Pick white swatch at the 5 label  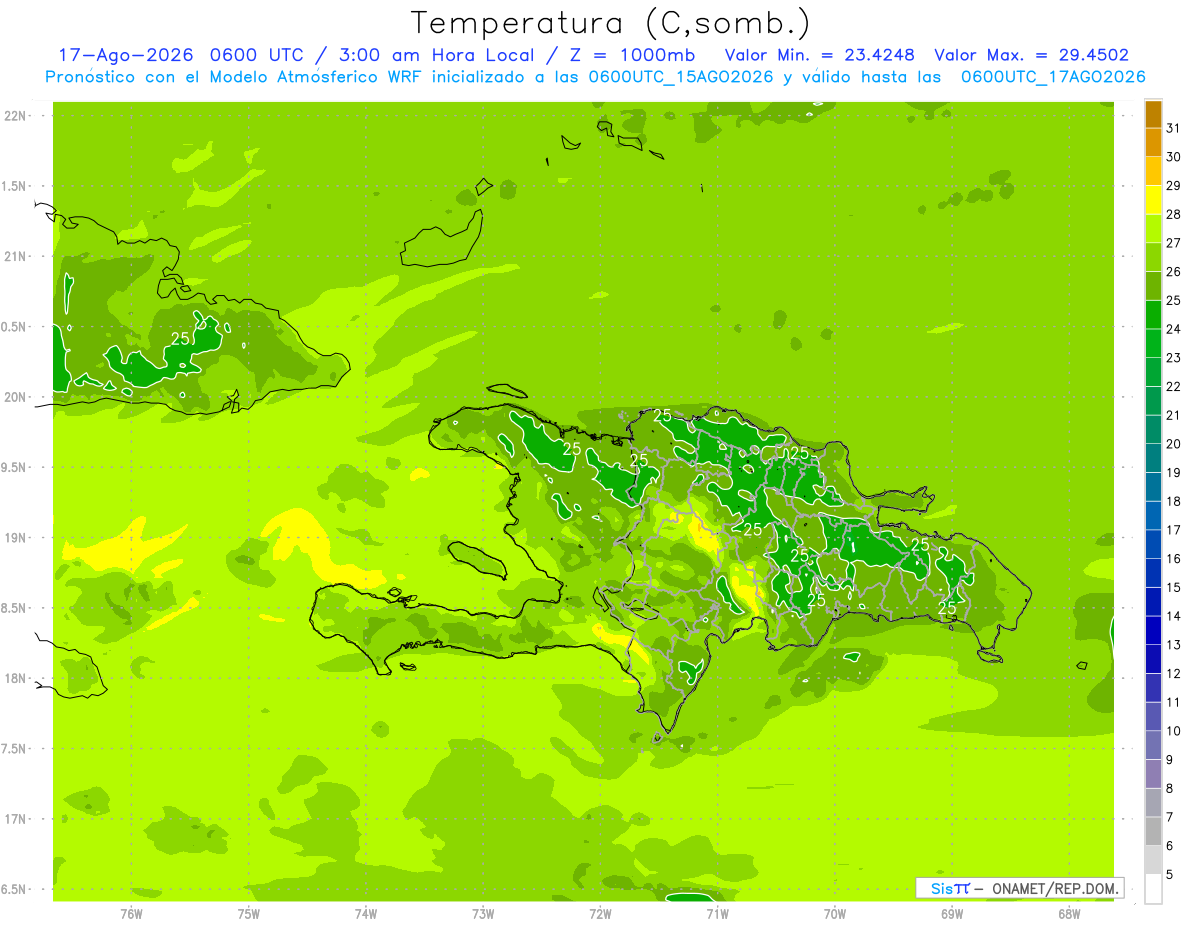(1153, 888)
